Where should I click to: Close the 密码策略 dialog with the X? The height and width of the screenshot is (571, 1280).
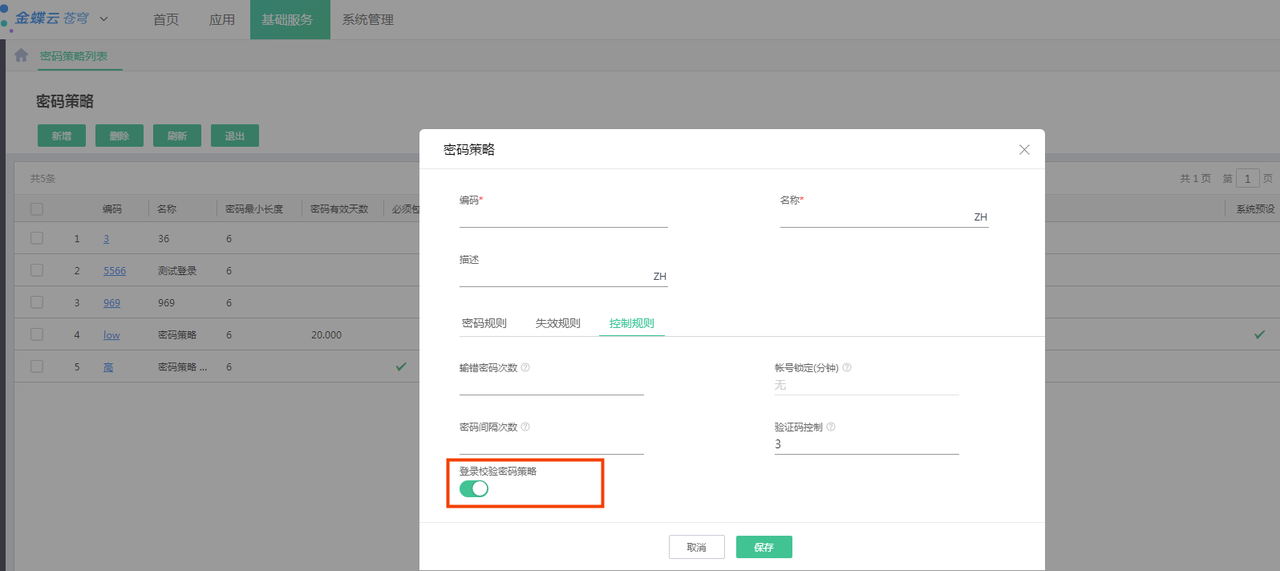[1024, 149]
